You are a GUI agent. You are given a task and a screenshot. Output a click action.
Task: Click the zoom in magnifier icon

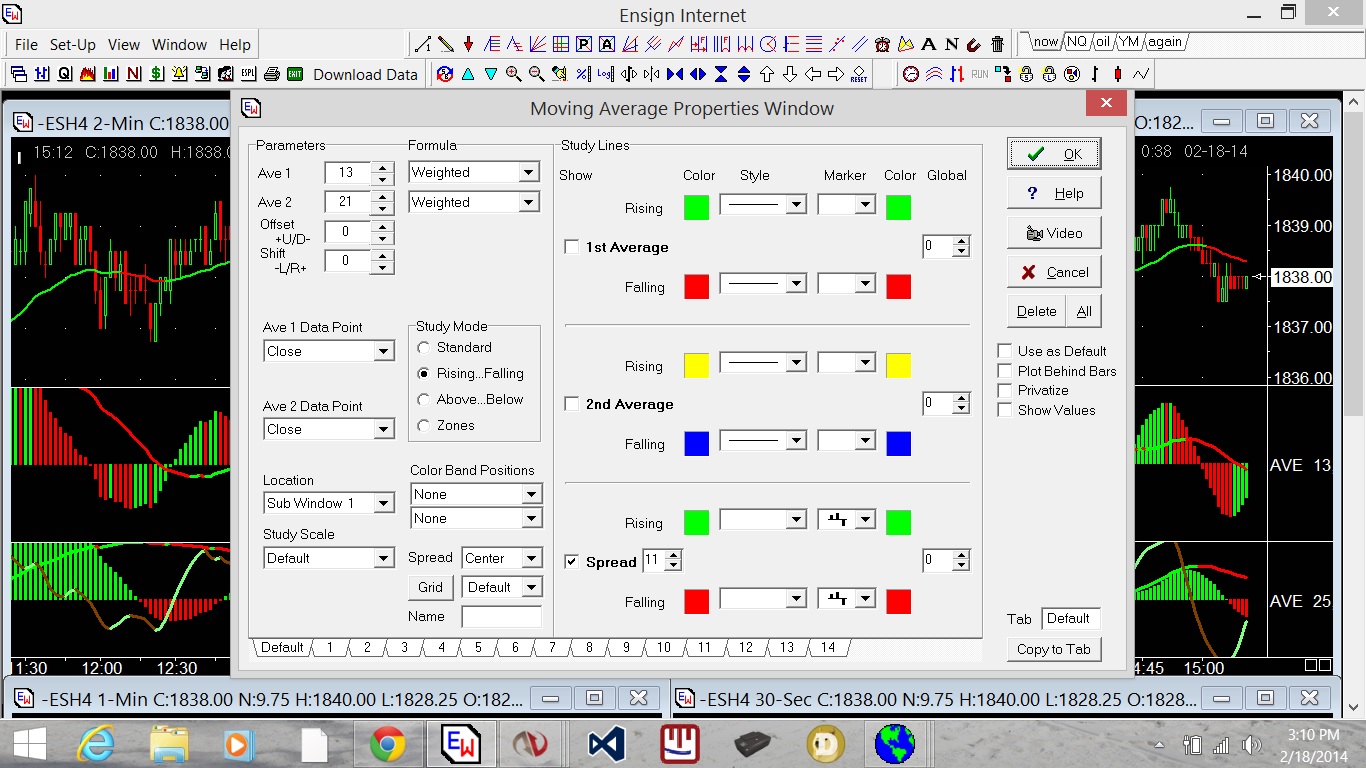coord(514,74)
